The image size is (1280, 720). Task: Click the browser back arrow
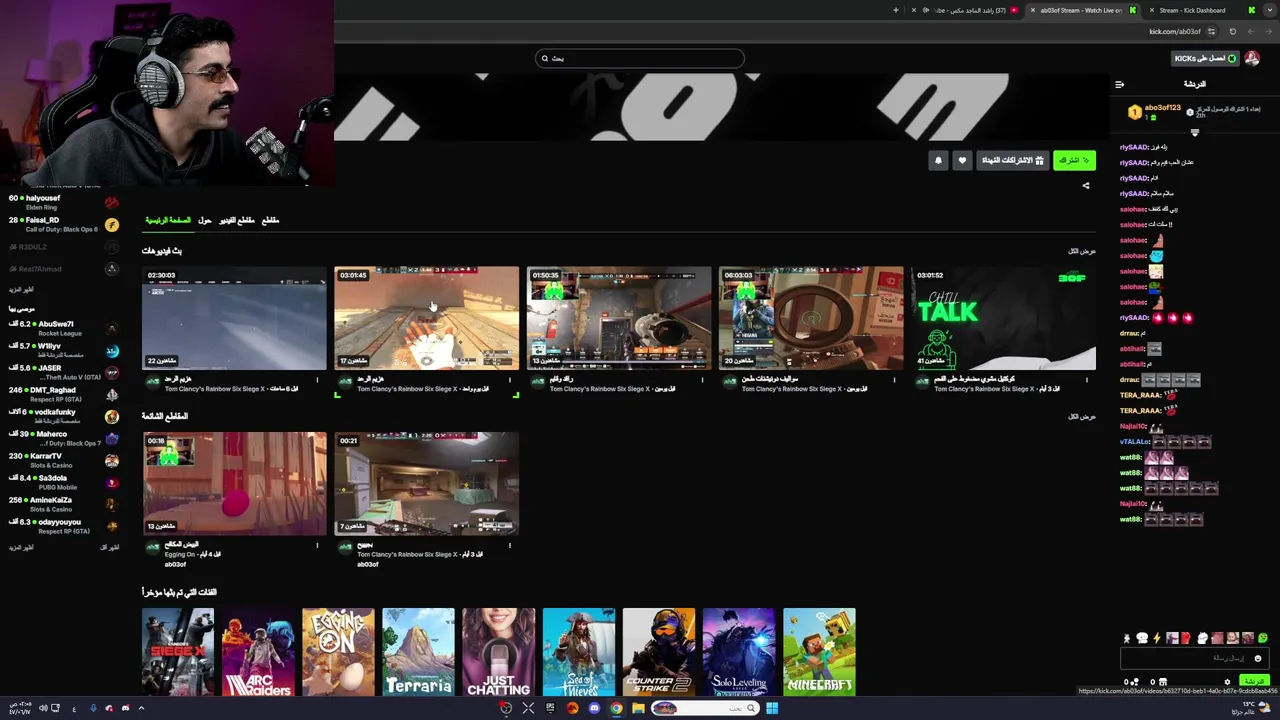pos(1268,32)
